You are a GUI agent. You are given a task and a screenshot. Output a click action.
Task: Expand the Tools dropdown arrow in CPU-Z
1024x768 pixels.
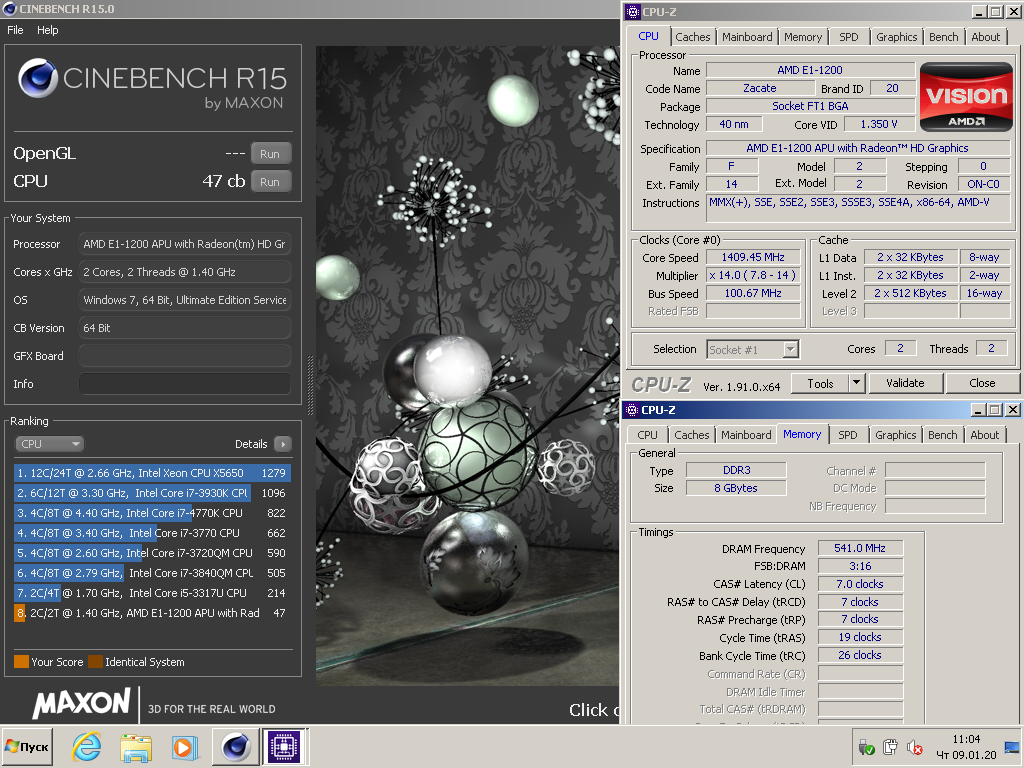coord(857,383)
